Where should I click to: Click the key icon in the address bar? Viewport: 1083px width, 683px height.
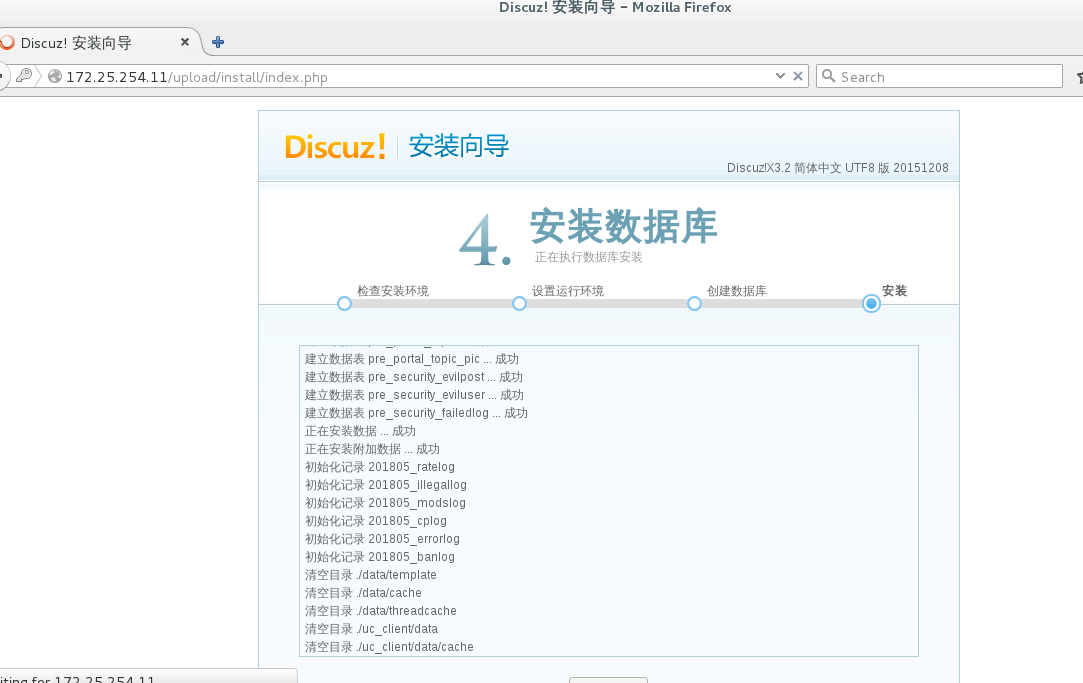[x=24, y=75]
